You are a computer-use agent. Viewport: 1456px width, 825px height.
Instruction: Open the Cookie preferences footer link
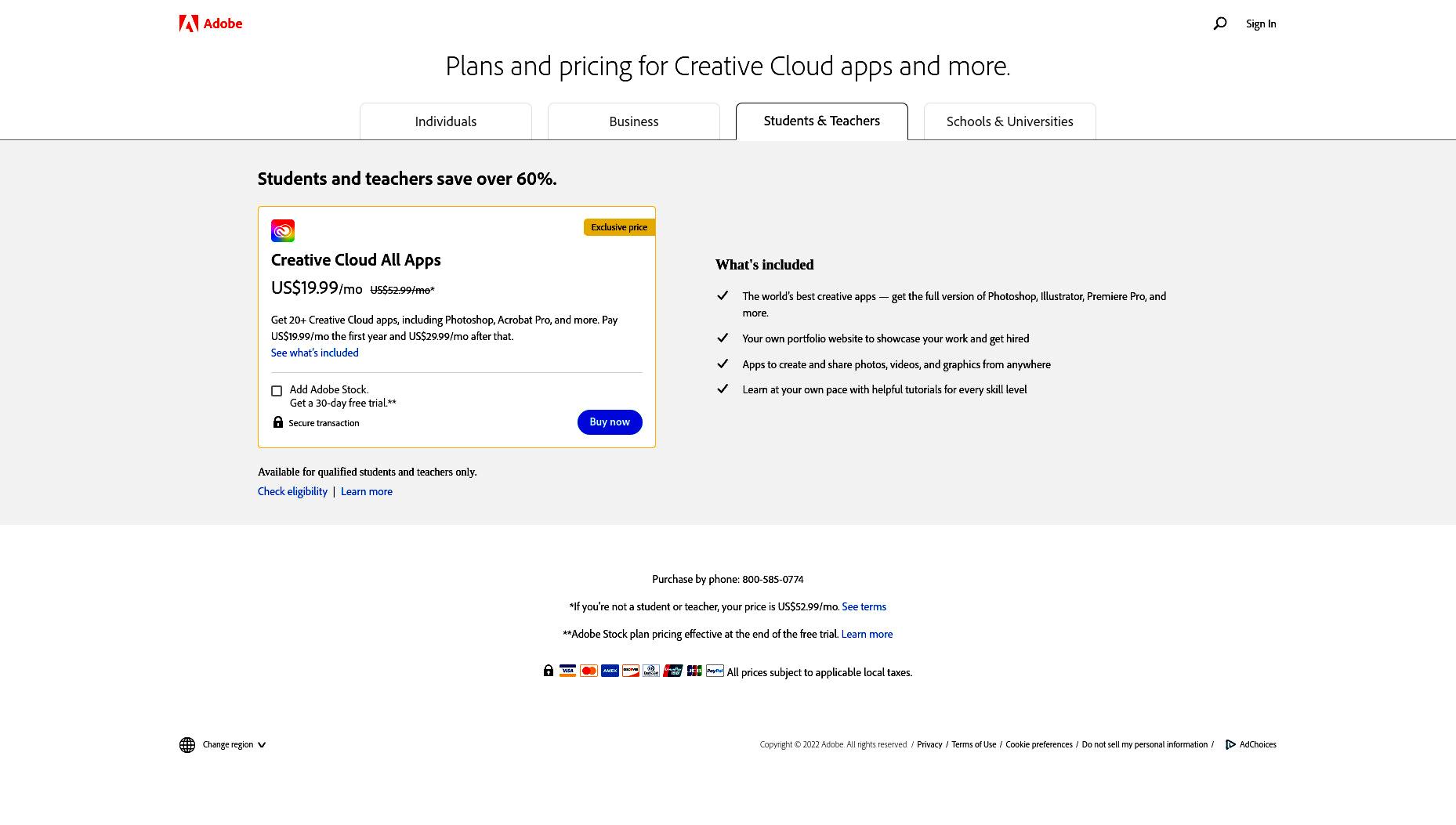point(1039,744)
